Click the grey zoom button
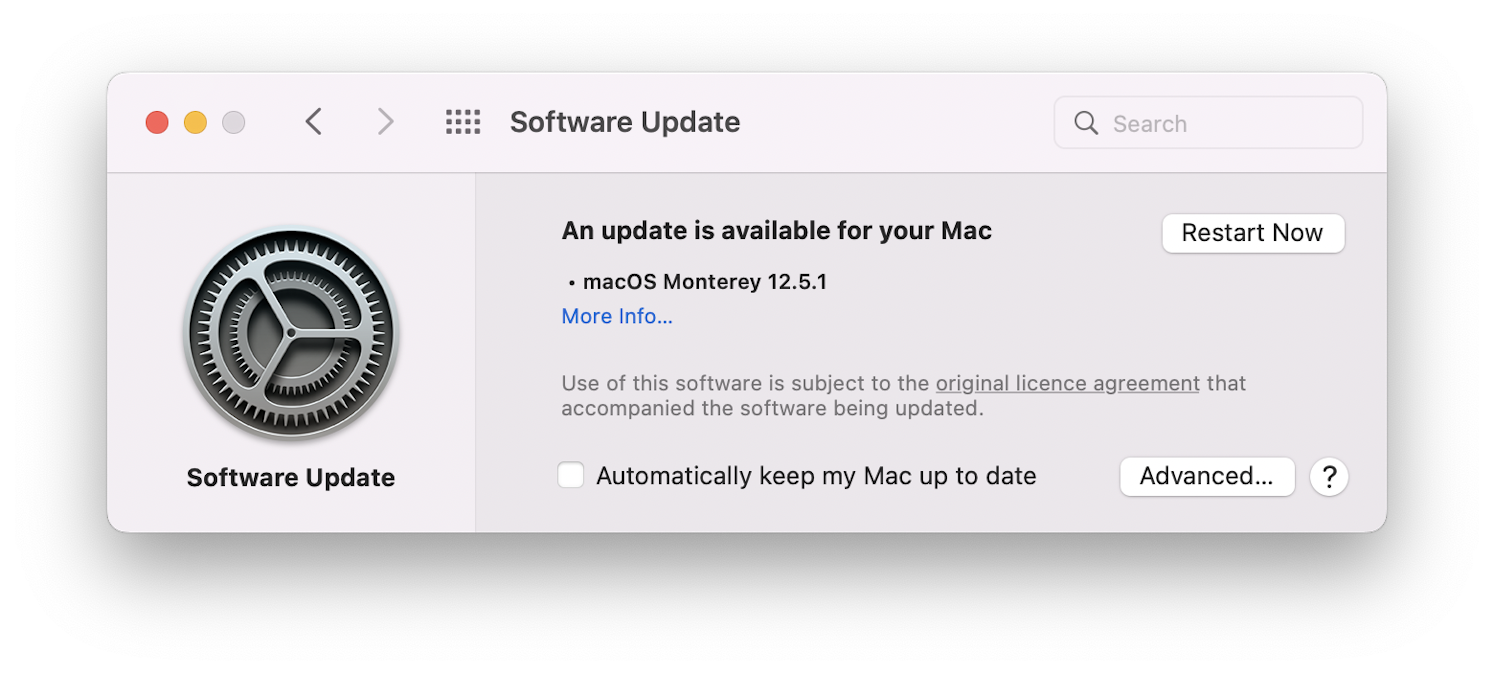The width and height of the screenshot is (1494, 674). pos(233,121)
